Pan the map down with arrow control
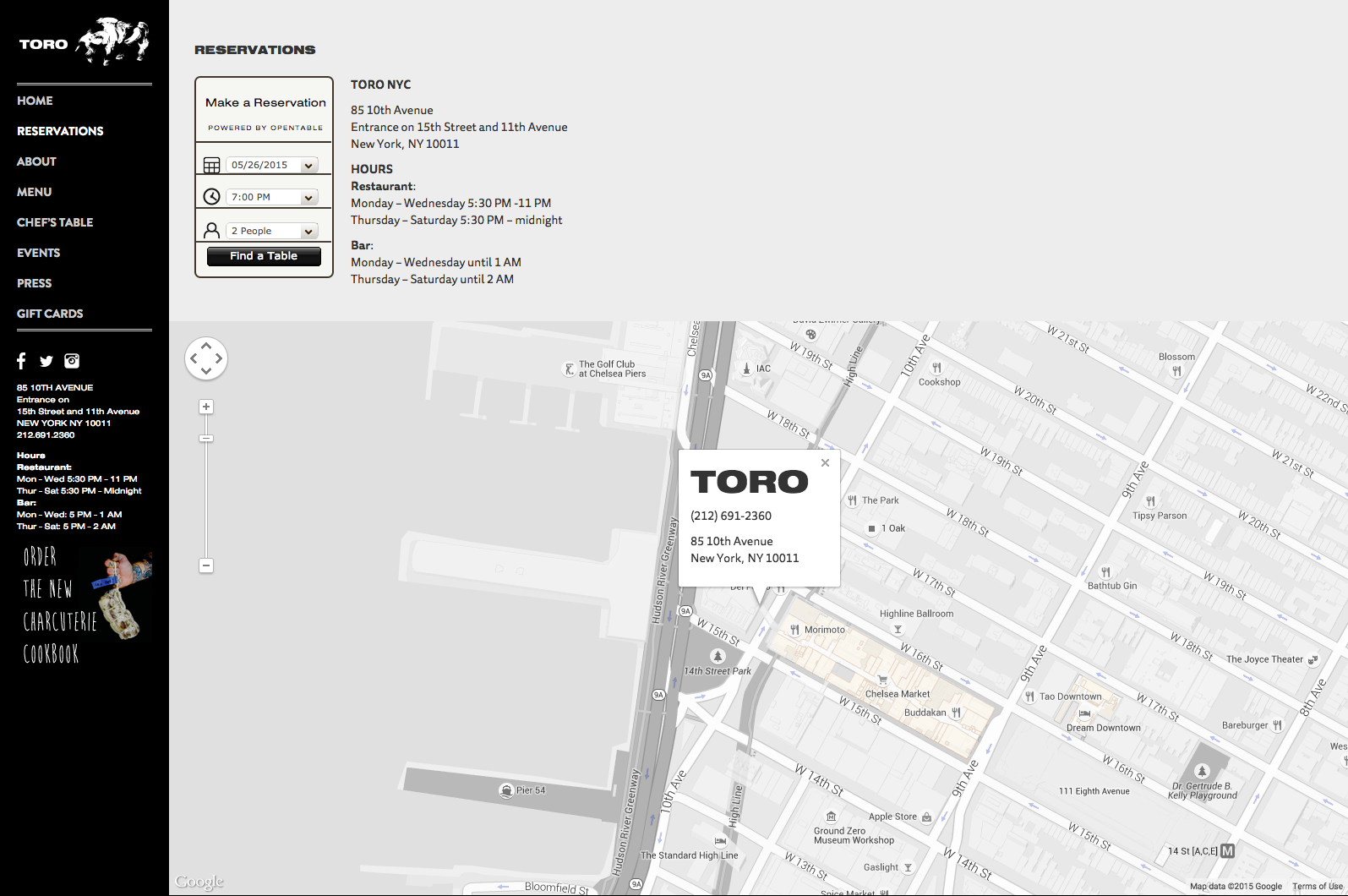The width and height of the screenshot is (1348, 896). click(206, 371)
